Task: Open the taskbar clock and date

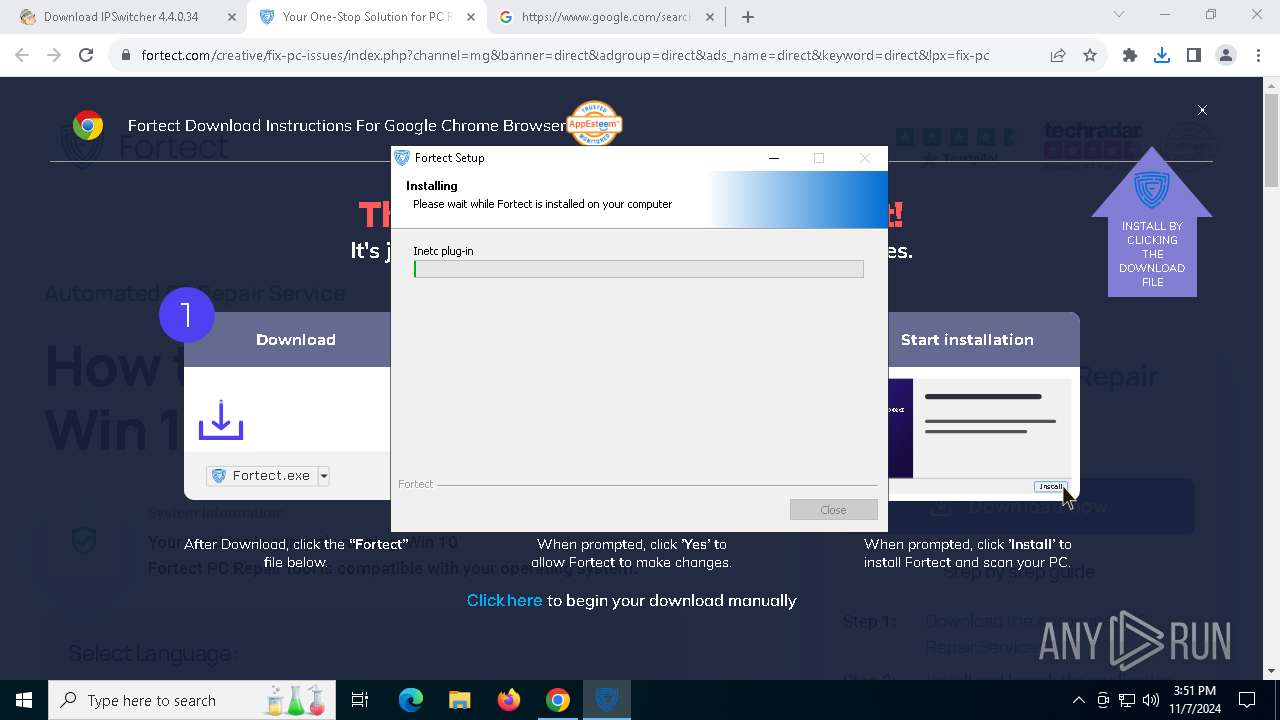Action: pyautogui.click(x=1194, y=700)
